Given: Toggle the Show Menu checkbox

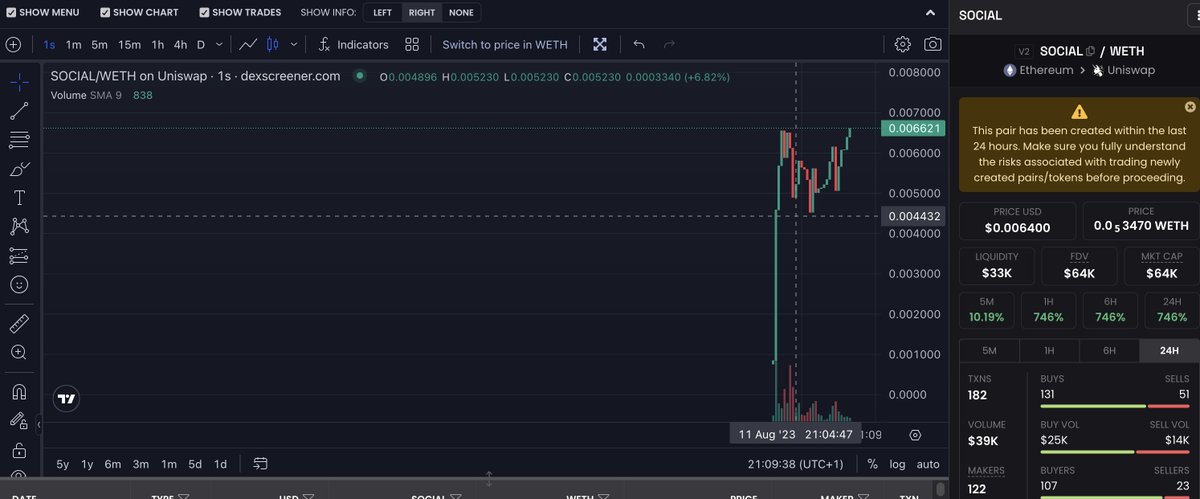Looking at the screenshot, I should pos(11,13).
